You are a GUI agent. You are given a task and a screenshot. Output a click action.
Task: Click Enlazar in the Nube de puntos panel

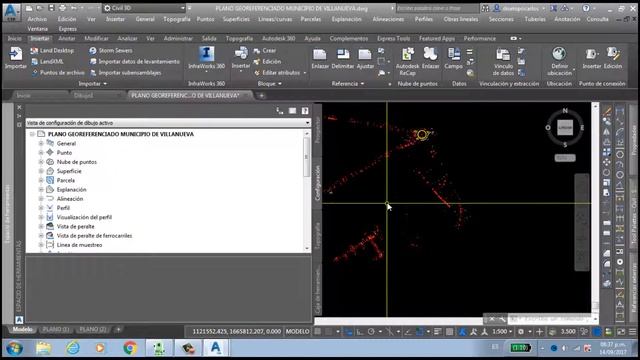point(430,58)
